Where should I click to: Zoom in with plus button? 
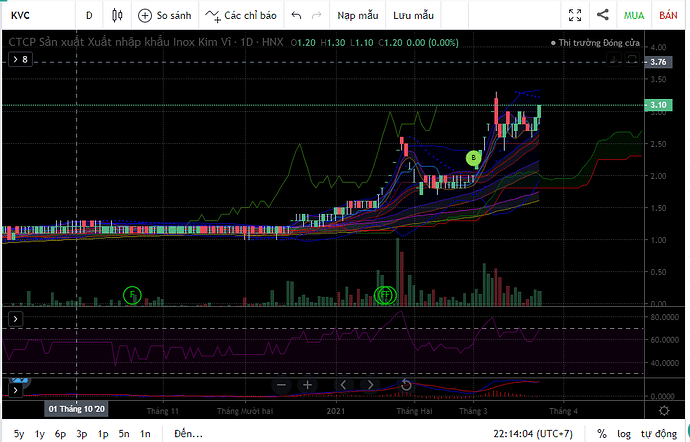307,385
